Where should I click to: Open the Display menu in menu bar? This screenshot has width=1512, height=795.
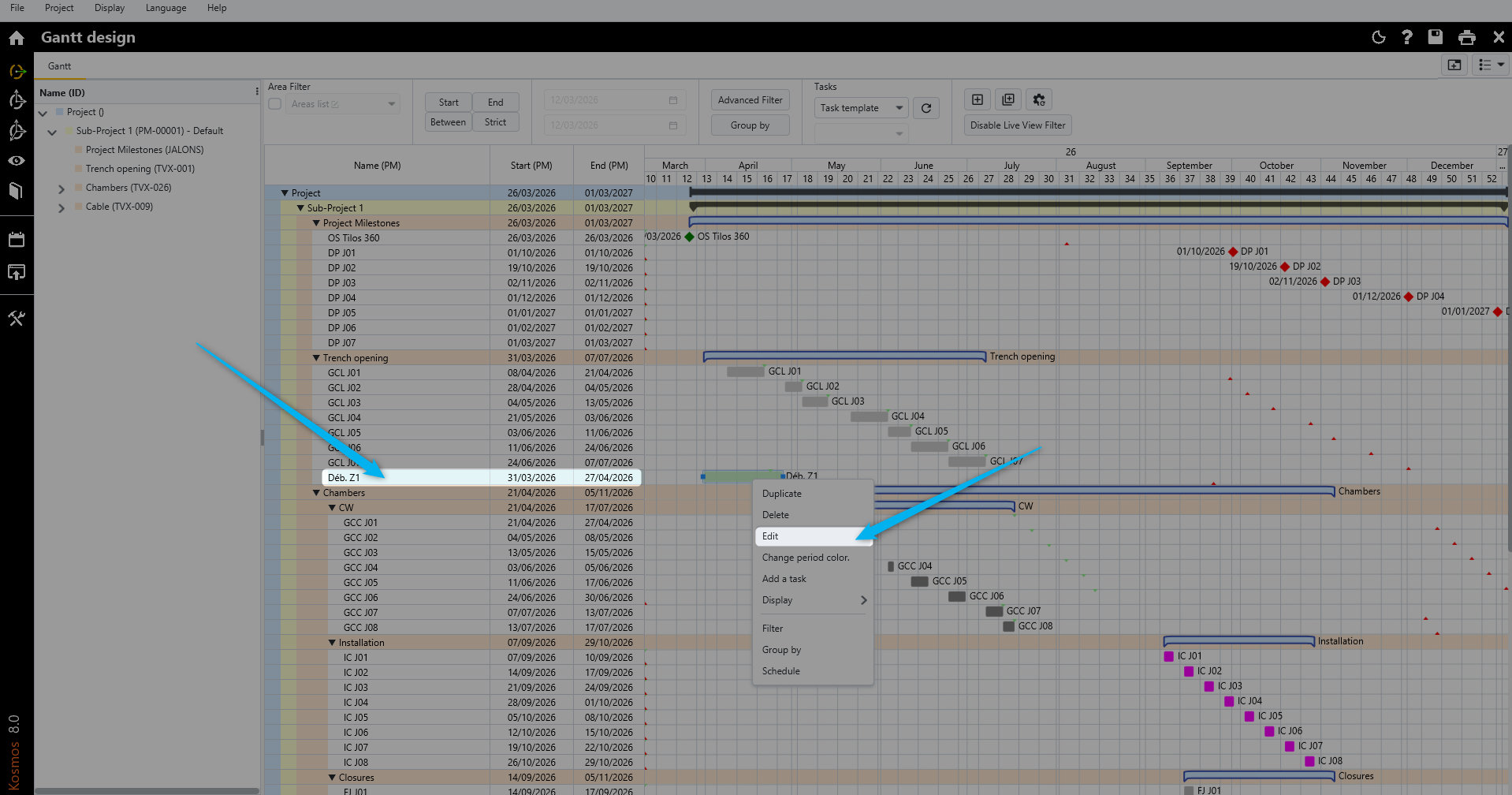coord(109,8)
